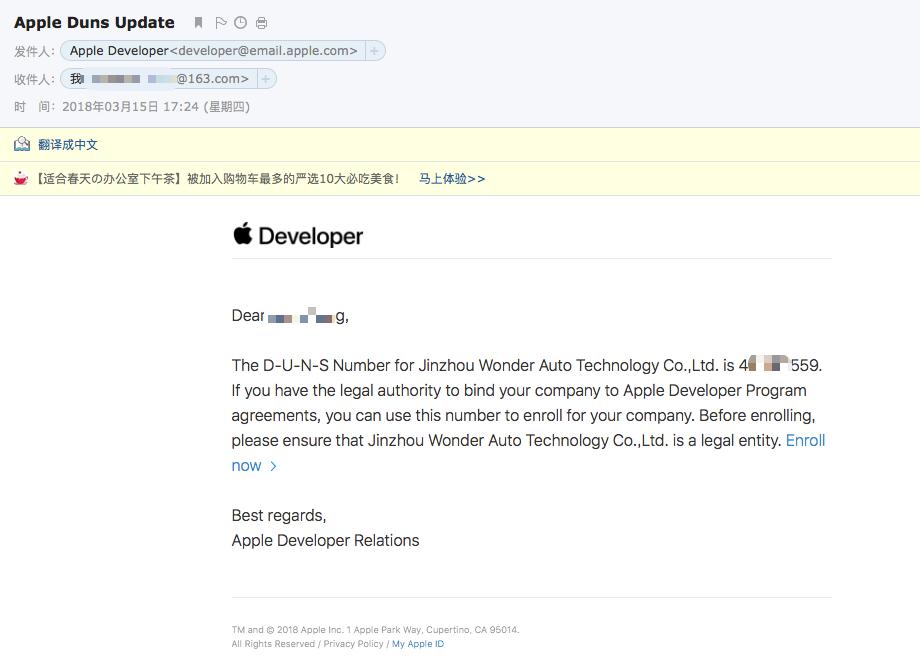920x662 pixels.
Task: Select the Apple Developer sender chip
Action: click(x=213, y=51)
